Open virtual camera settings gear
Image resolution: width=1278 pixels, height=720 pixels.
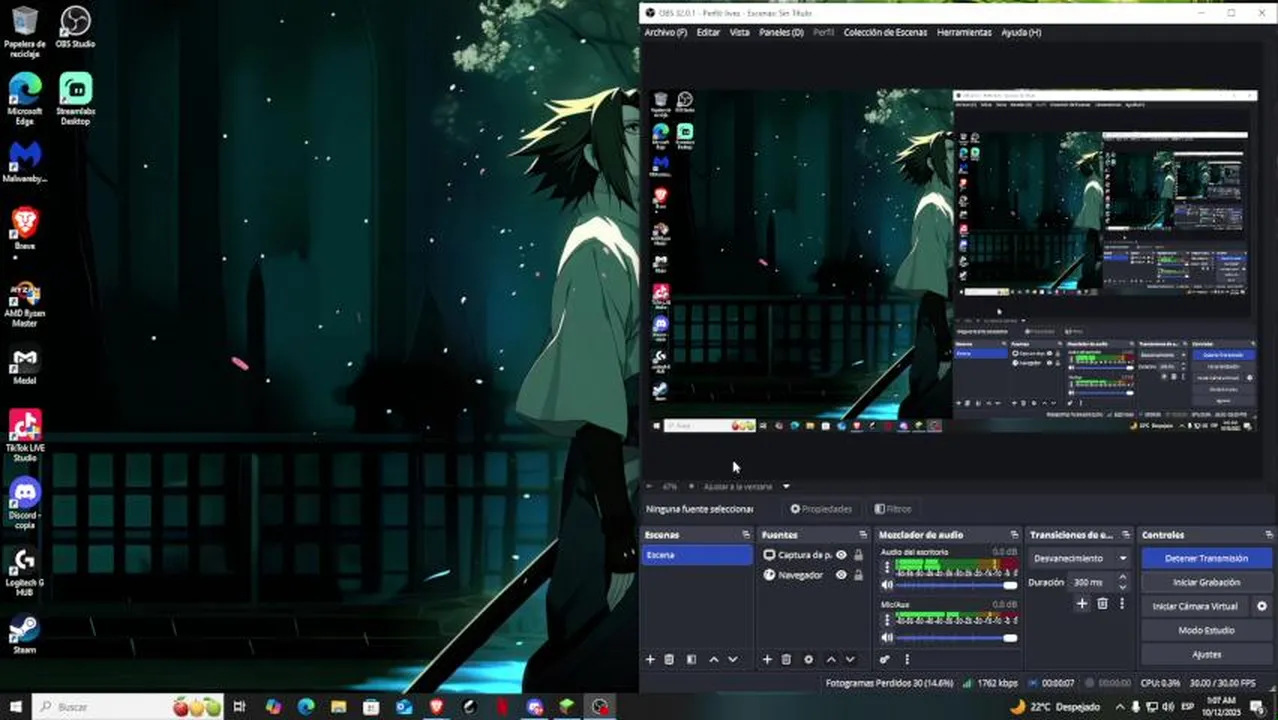pos(1262,606)
